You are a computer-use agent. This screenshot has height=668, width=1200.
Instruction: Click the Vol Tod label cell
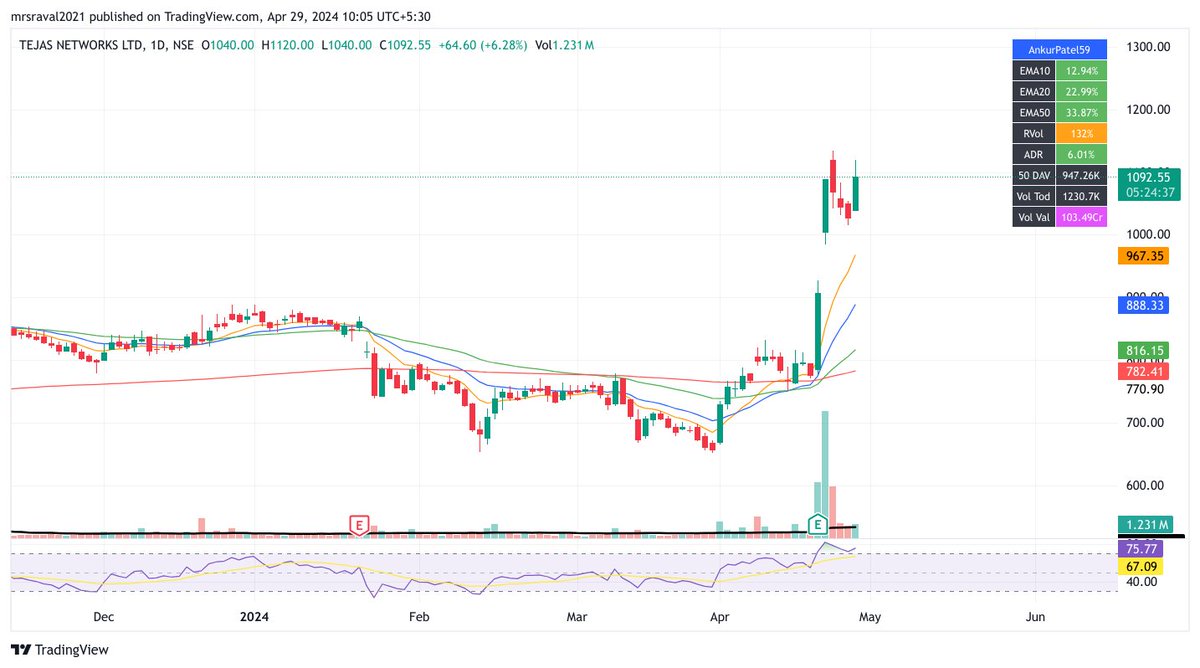1034,196
